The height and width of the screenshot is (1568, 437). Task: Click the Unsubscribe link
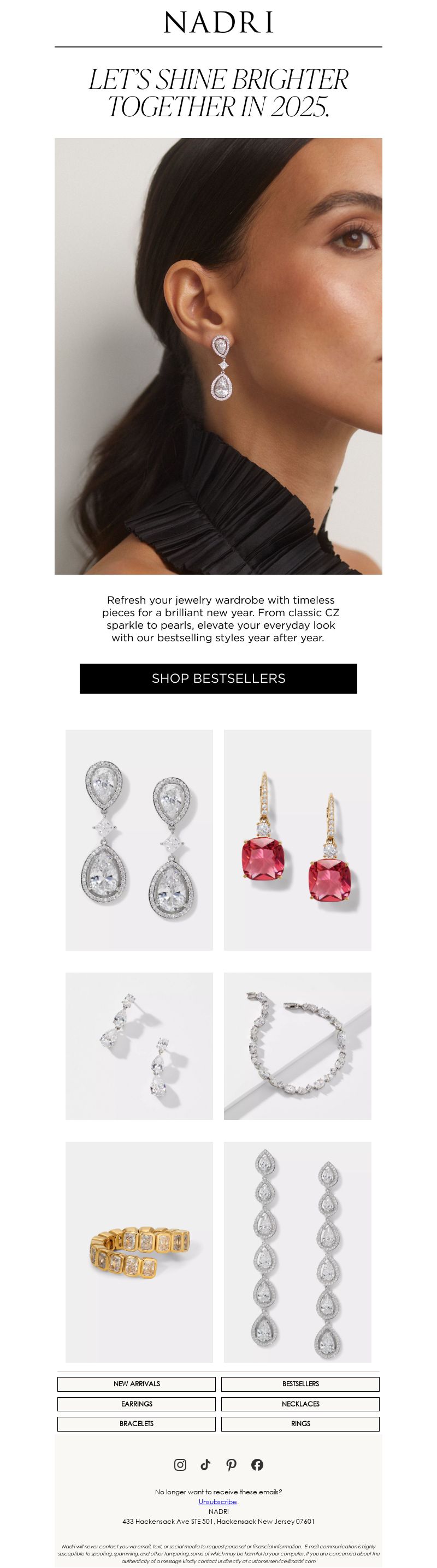217,1501
